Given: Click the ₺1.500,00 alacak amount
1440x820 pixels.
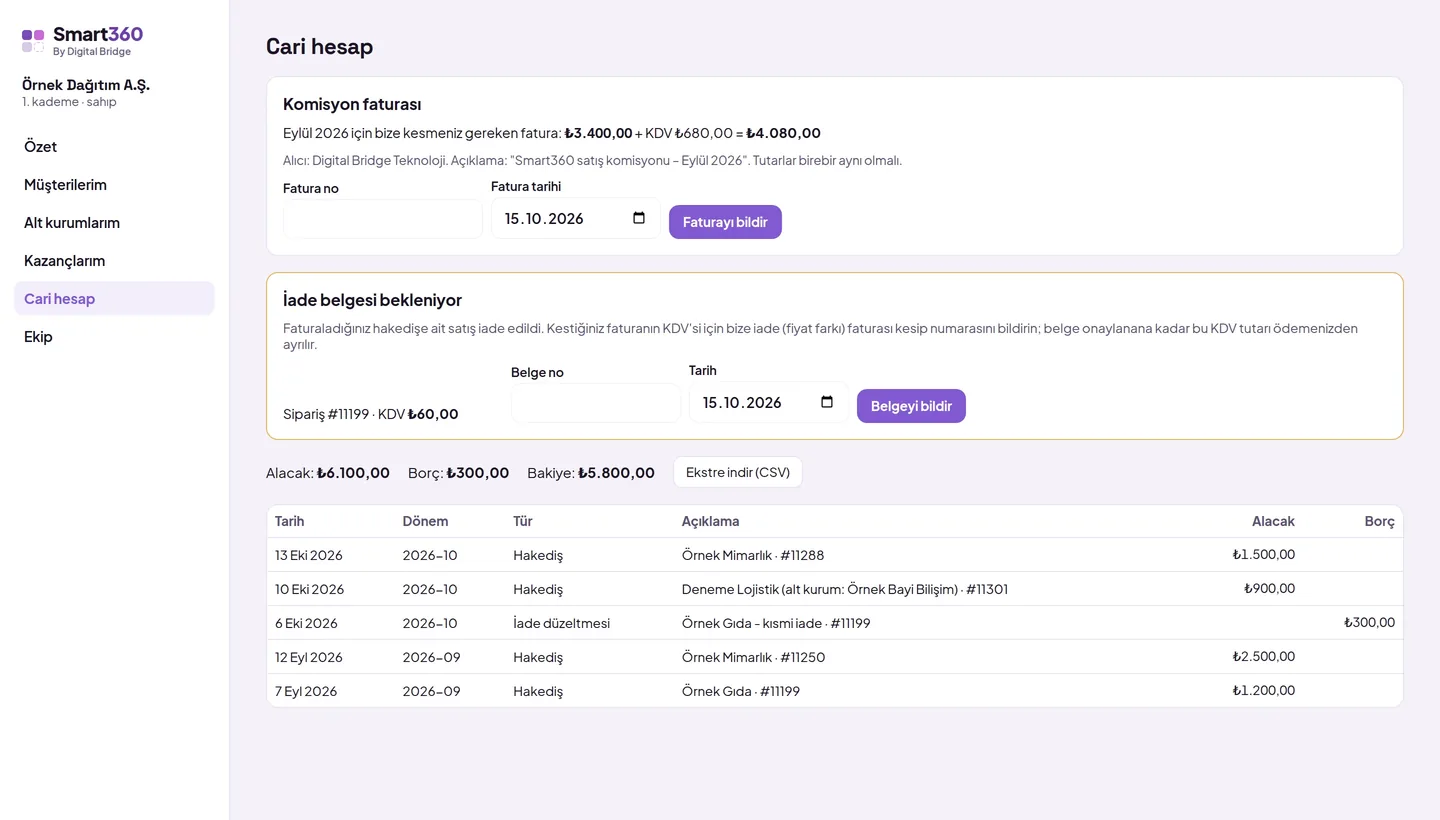Looking at the screenshot, I should click(1264, 554).
